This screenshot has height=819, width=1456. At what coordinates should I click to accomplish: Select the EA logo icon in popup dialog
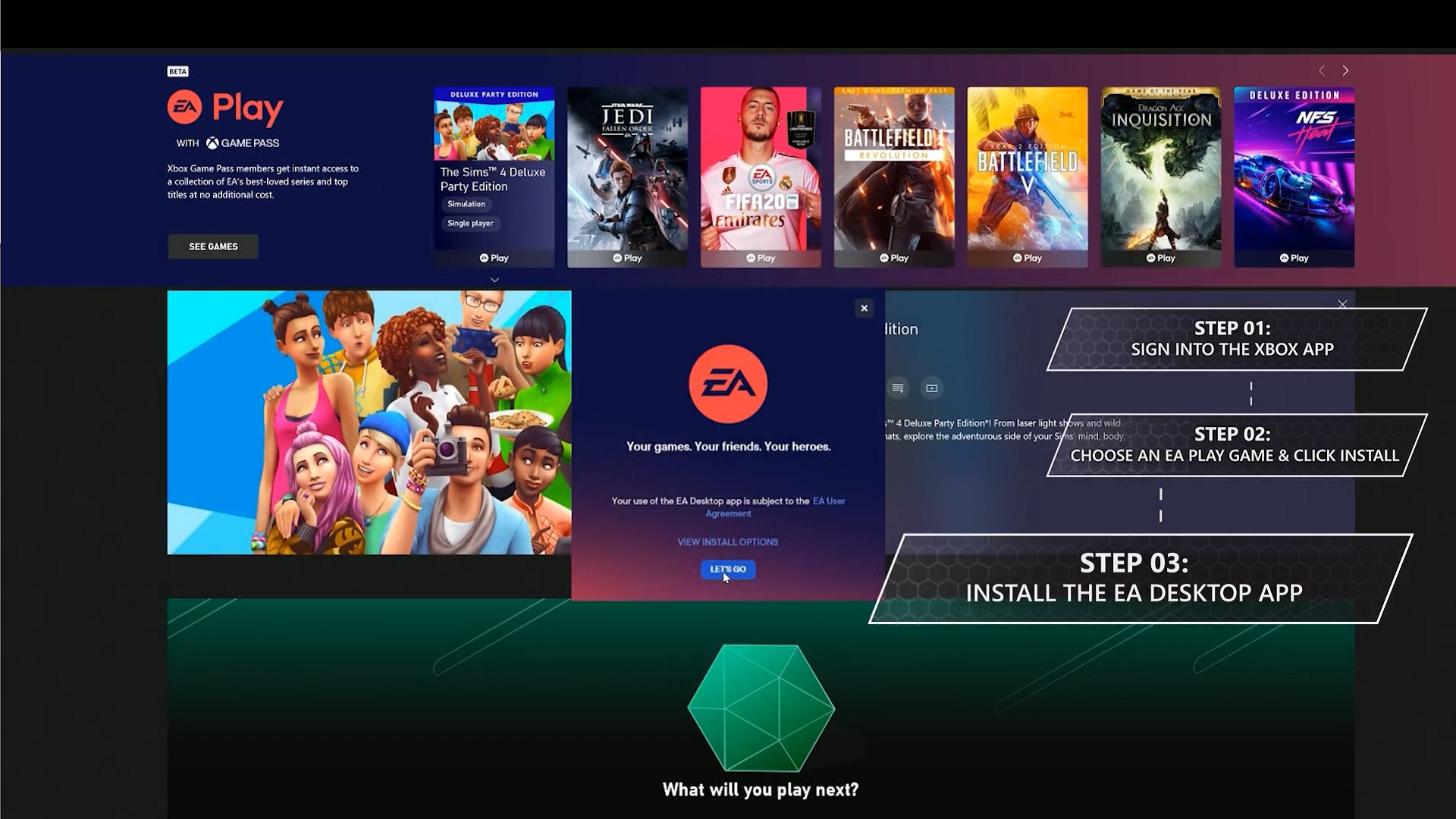coord(727,384)
